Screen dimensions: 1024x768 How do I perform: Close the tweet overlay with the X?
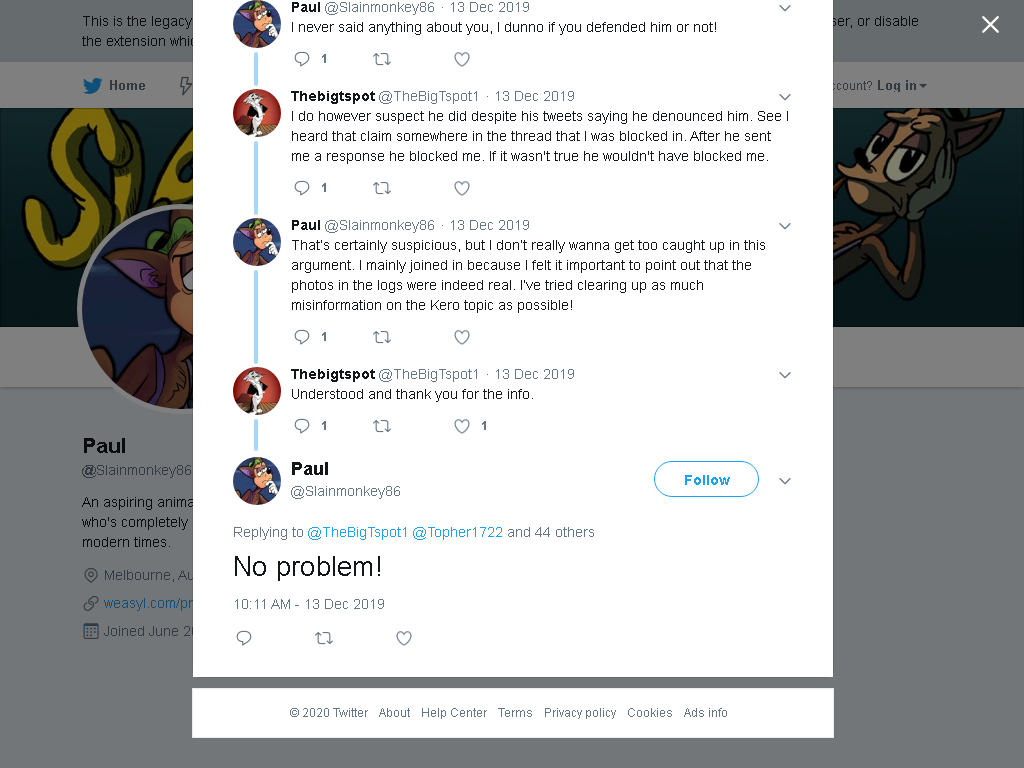point(990,25)
